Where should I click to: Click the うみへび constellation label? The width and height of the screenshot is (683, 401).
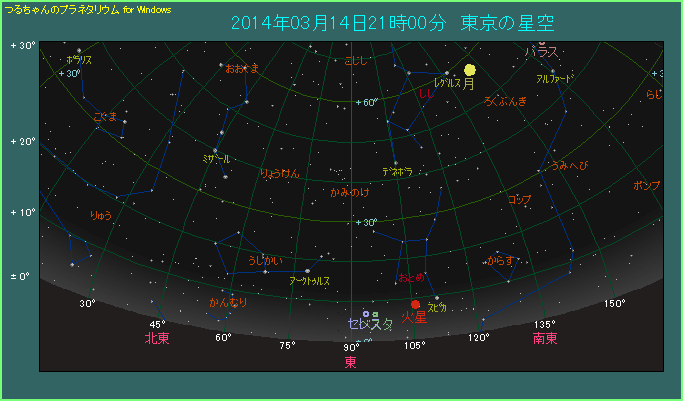pos(570,164)
